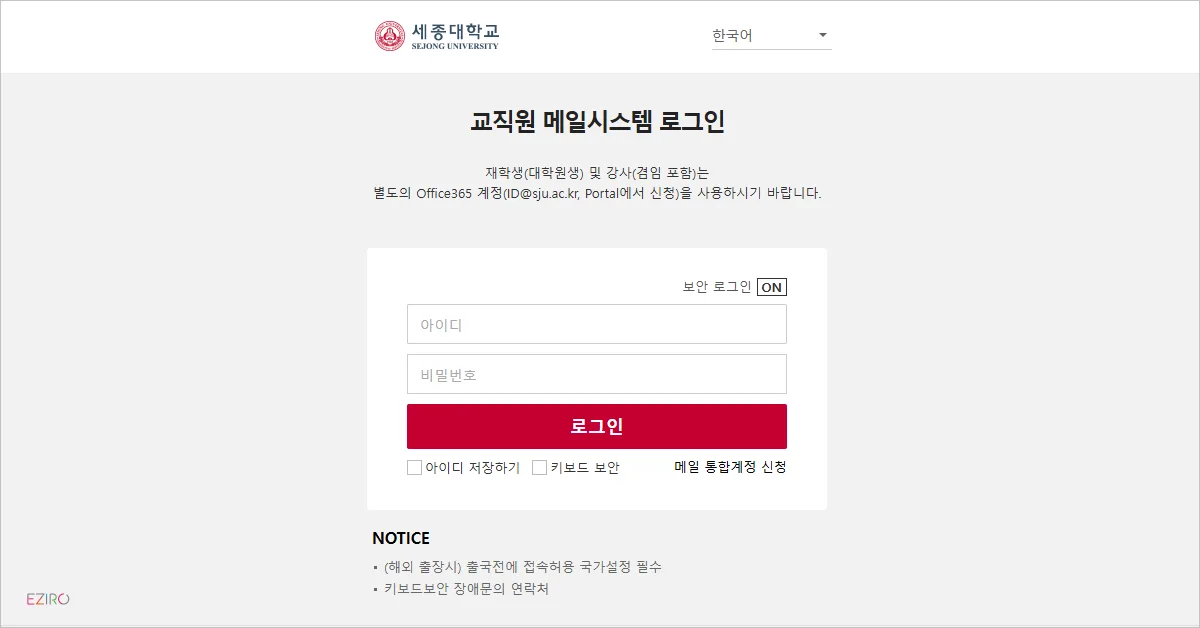Select the 비밀번호 password field
The height and width of the screenshot is (628, 1200).
(596, 374)
